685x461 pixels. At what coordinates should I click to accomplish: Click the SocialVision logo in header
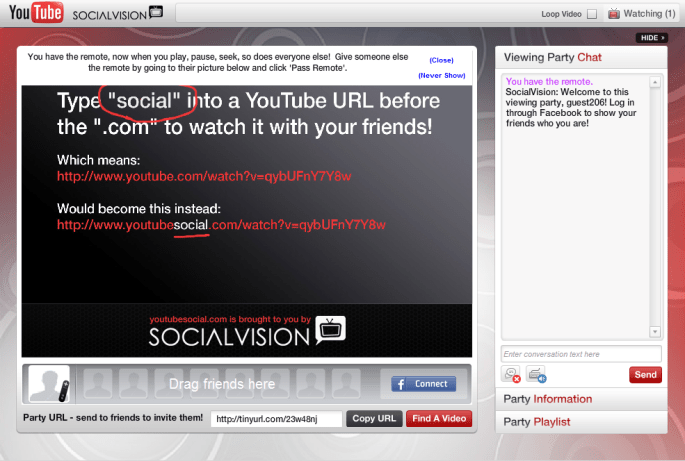point(118,13)
